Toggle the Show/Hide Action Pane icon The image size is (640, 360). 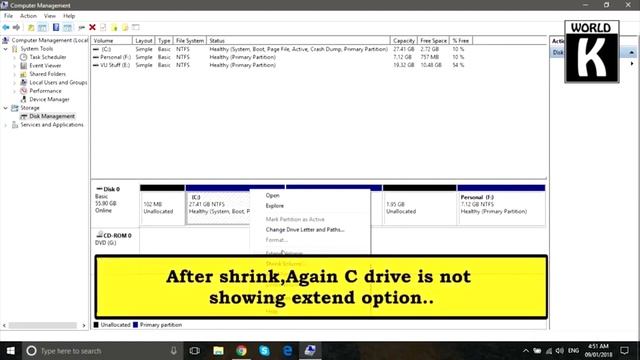tap(67, 27)
